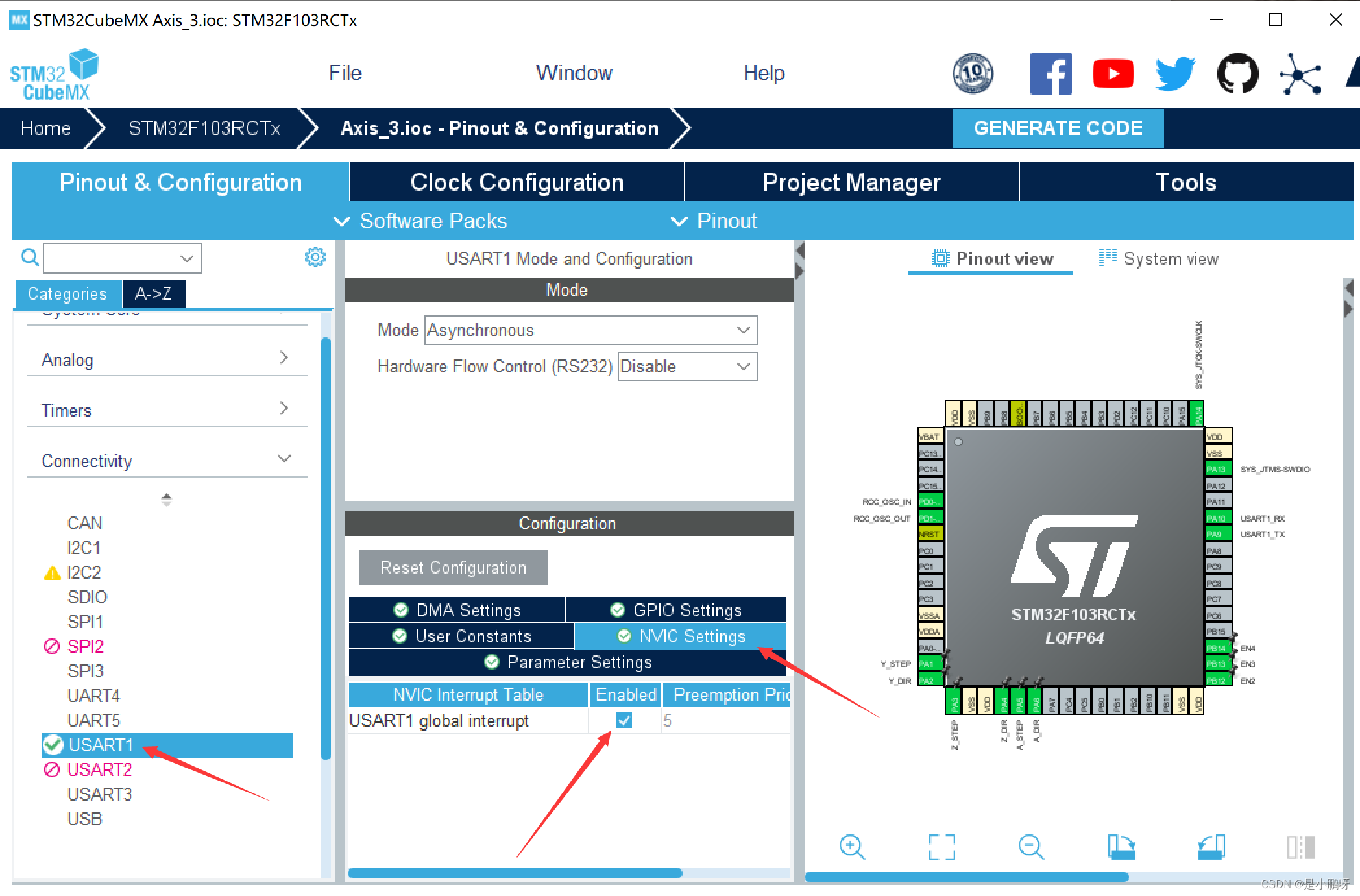Expand the Software Packs menu
Screen dimensions: 1360x896
[420, 221]
